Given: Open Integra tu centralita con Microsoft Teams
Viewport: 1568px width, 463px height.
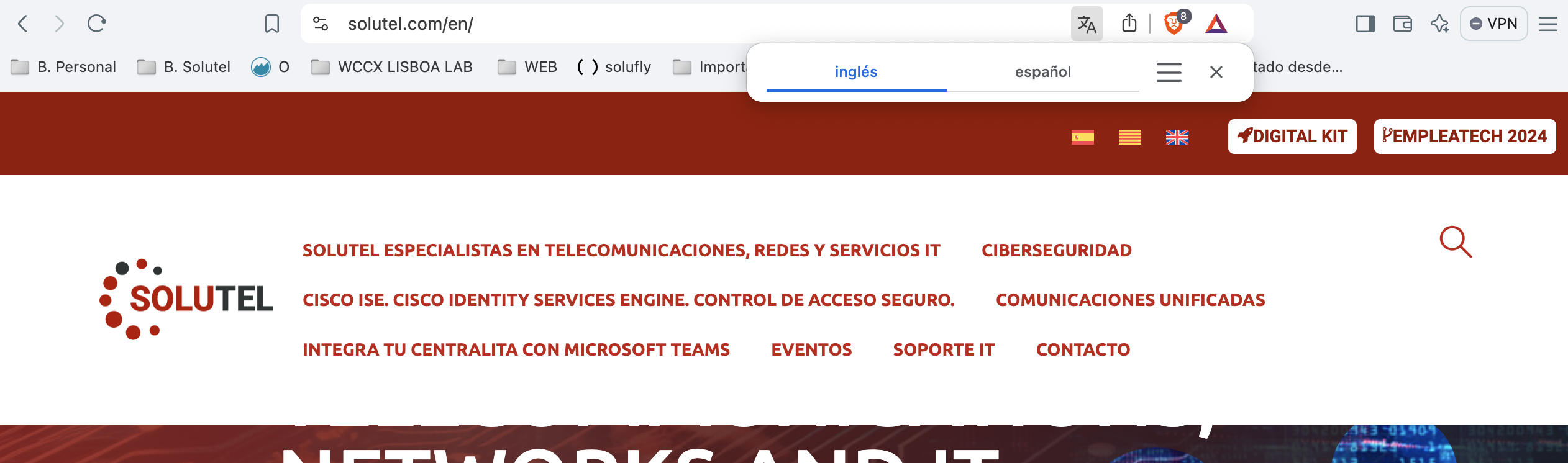Looking at the screenshot, I should click(x=516, y=350).
